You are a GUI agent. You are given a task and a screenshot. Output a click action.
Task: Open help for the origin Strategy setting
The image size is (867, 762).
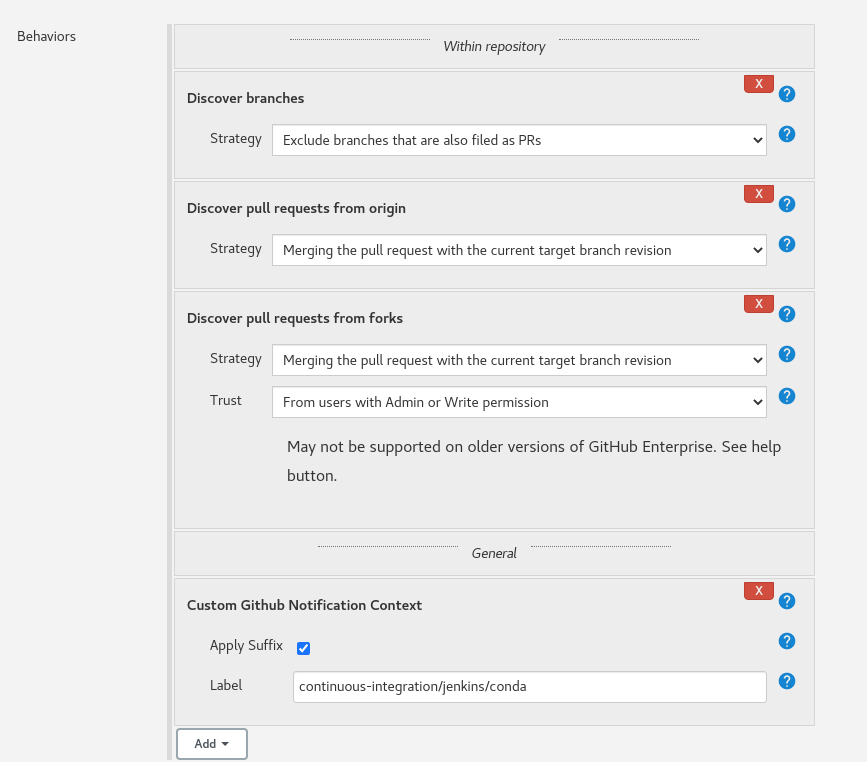787,244
